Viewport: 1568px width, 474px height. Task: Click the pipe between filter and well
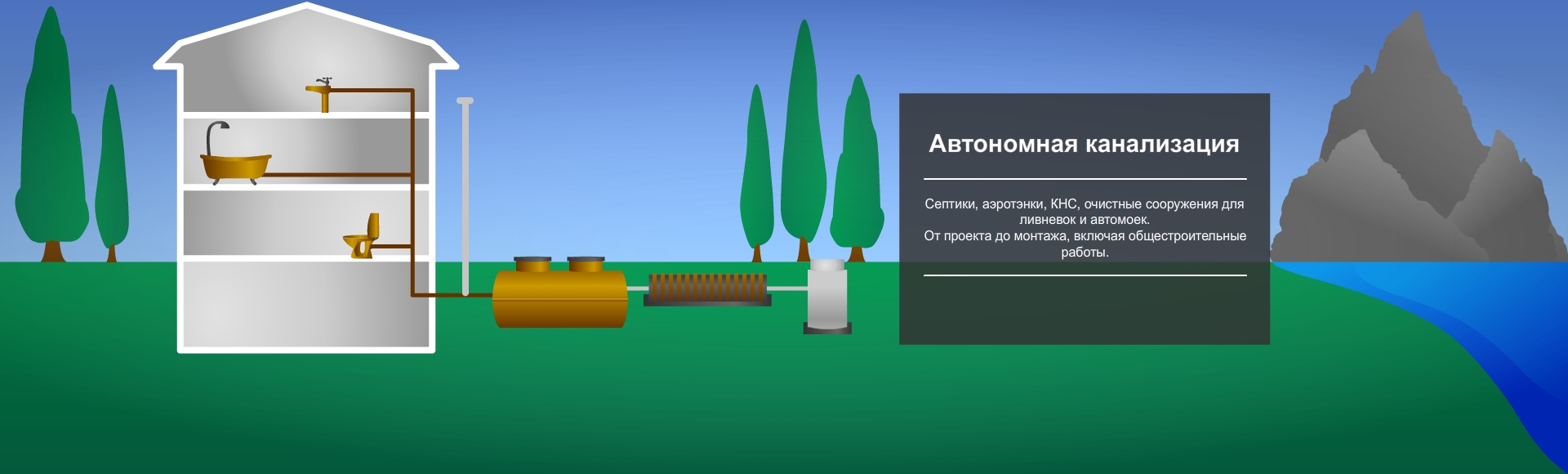[x=789, y=288]
